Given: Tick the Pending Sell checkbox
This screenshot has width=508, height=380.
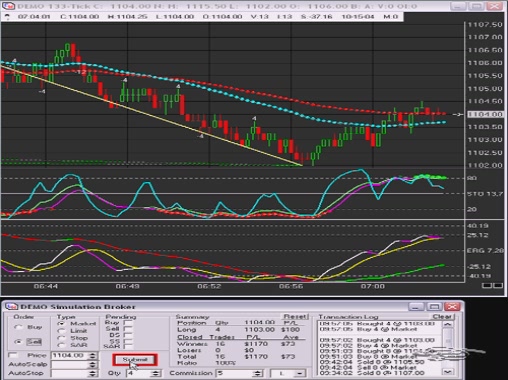Looking at the screenshot, I should pos(128,329).
